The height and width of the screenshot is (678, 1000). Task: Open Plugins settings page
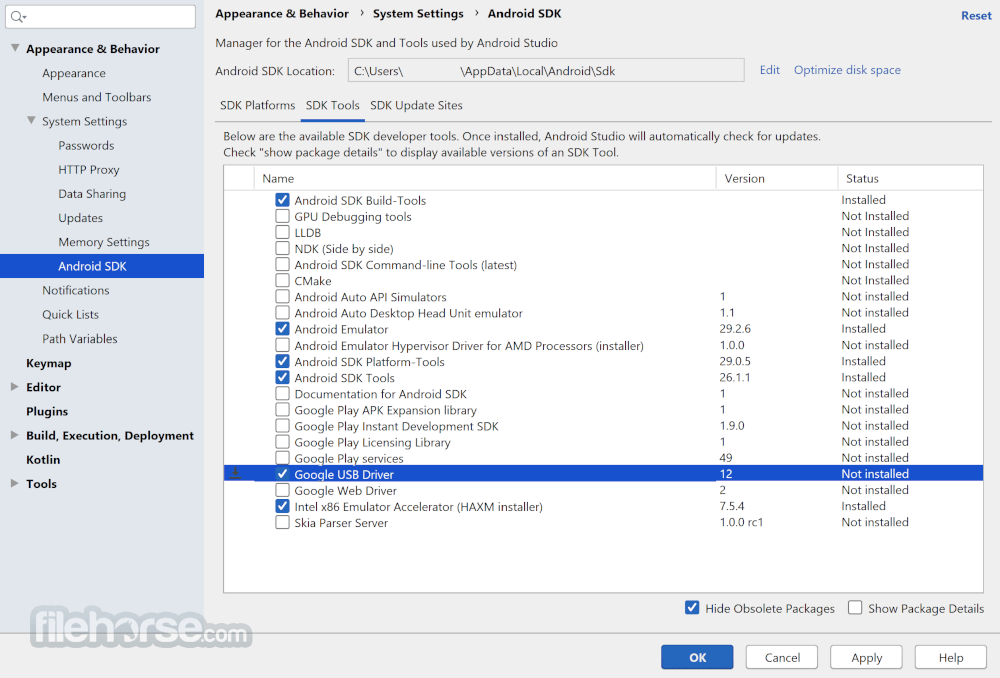[47, 411]
